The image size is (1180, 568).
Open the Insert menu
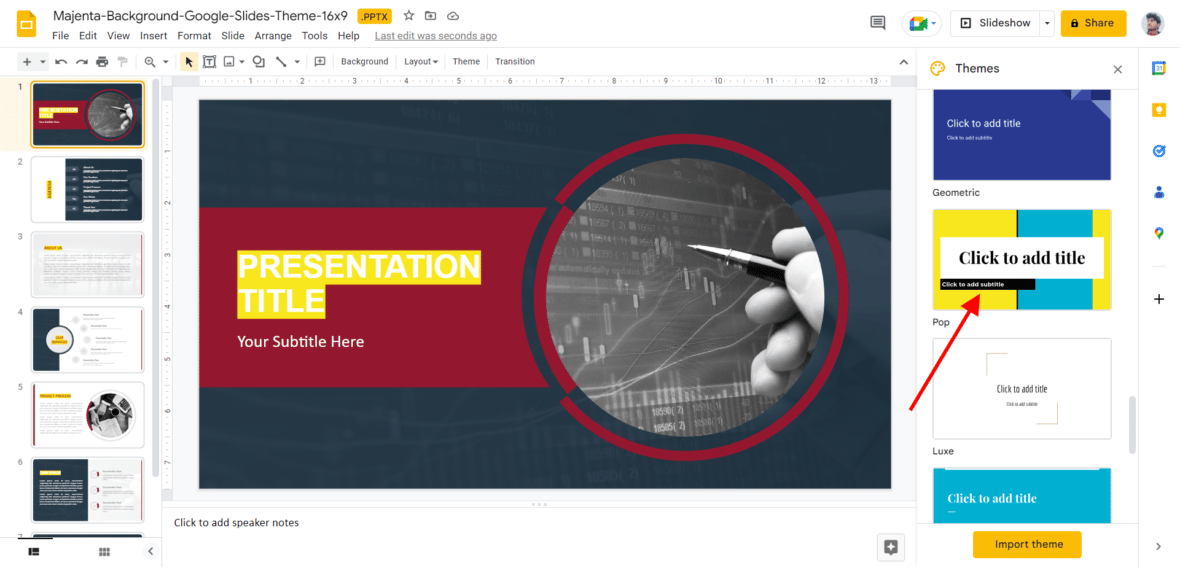click(x=153, y=36)
